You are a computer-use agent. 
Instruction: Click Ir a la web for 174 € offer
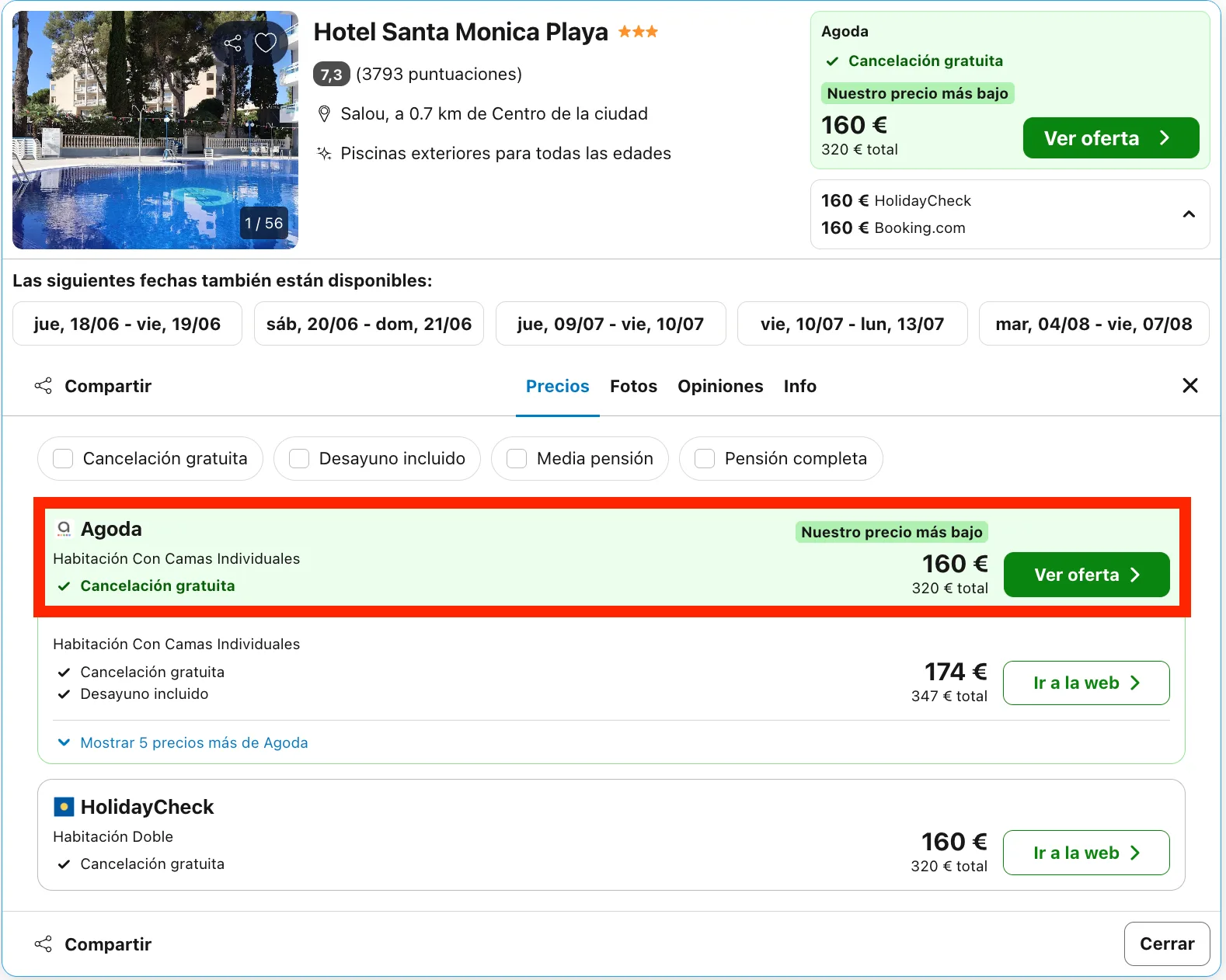(1086, 683)
